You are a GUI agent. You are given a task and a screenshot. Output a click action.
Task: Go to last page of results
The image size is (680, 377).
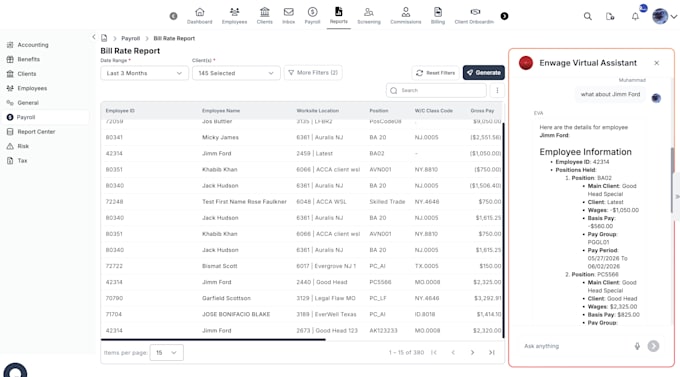point(492,352)
